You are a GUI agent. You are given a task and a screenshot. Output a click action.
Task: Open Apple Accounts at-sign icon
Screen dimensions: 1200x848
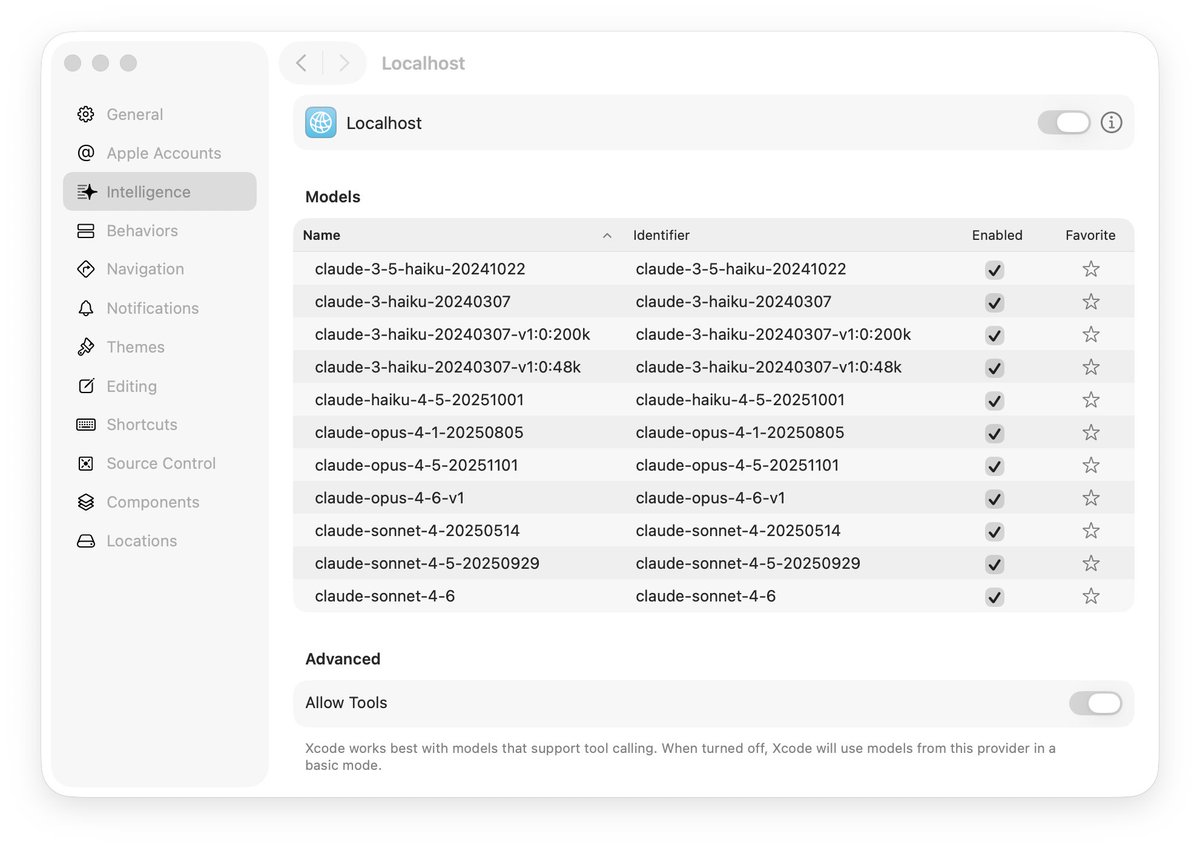tap(86, 153)
